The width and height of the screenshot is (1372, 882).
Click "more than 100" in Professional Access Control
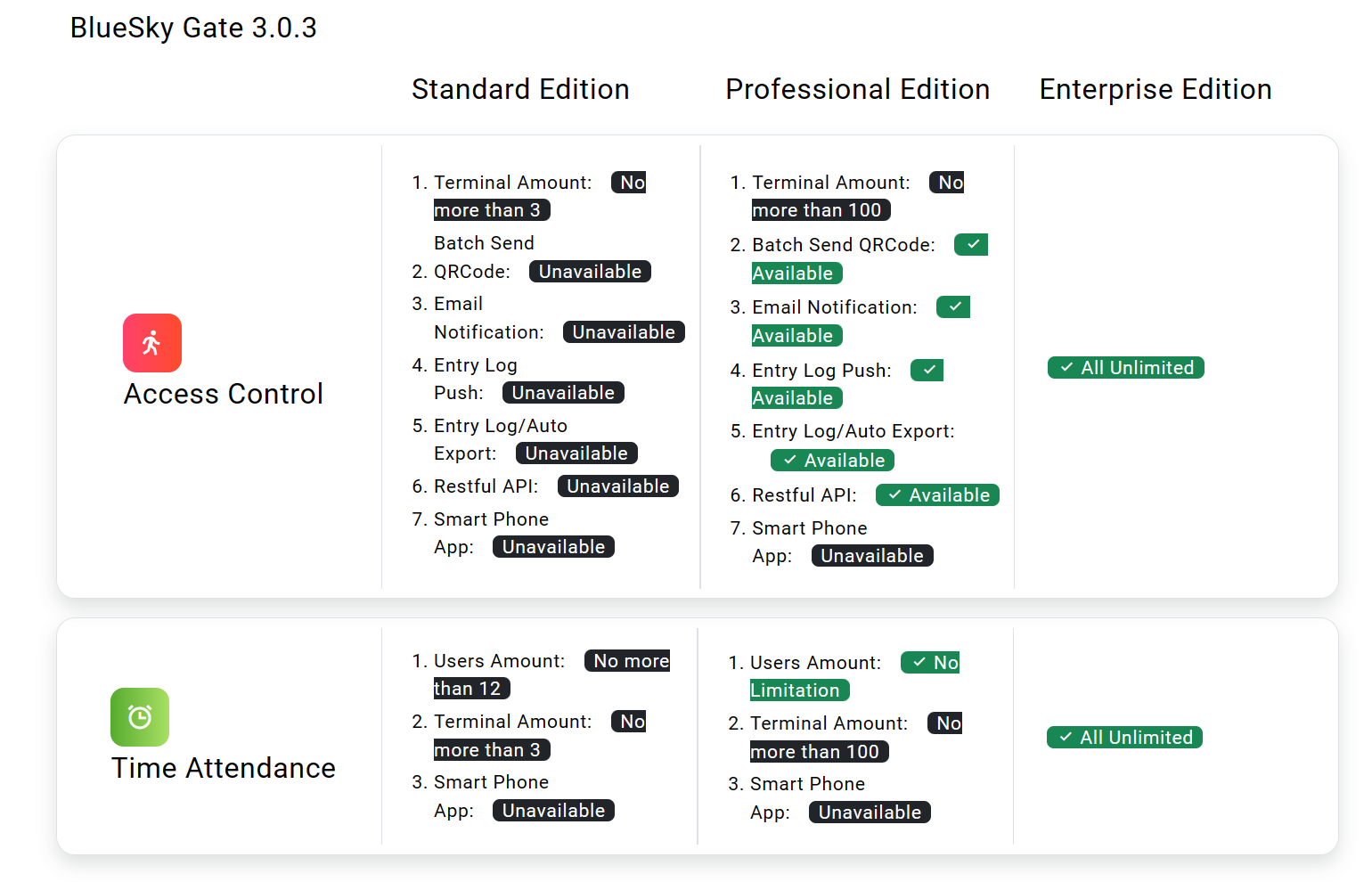[821, 210]
